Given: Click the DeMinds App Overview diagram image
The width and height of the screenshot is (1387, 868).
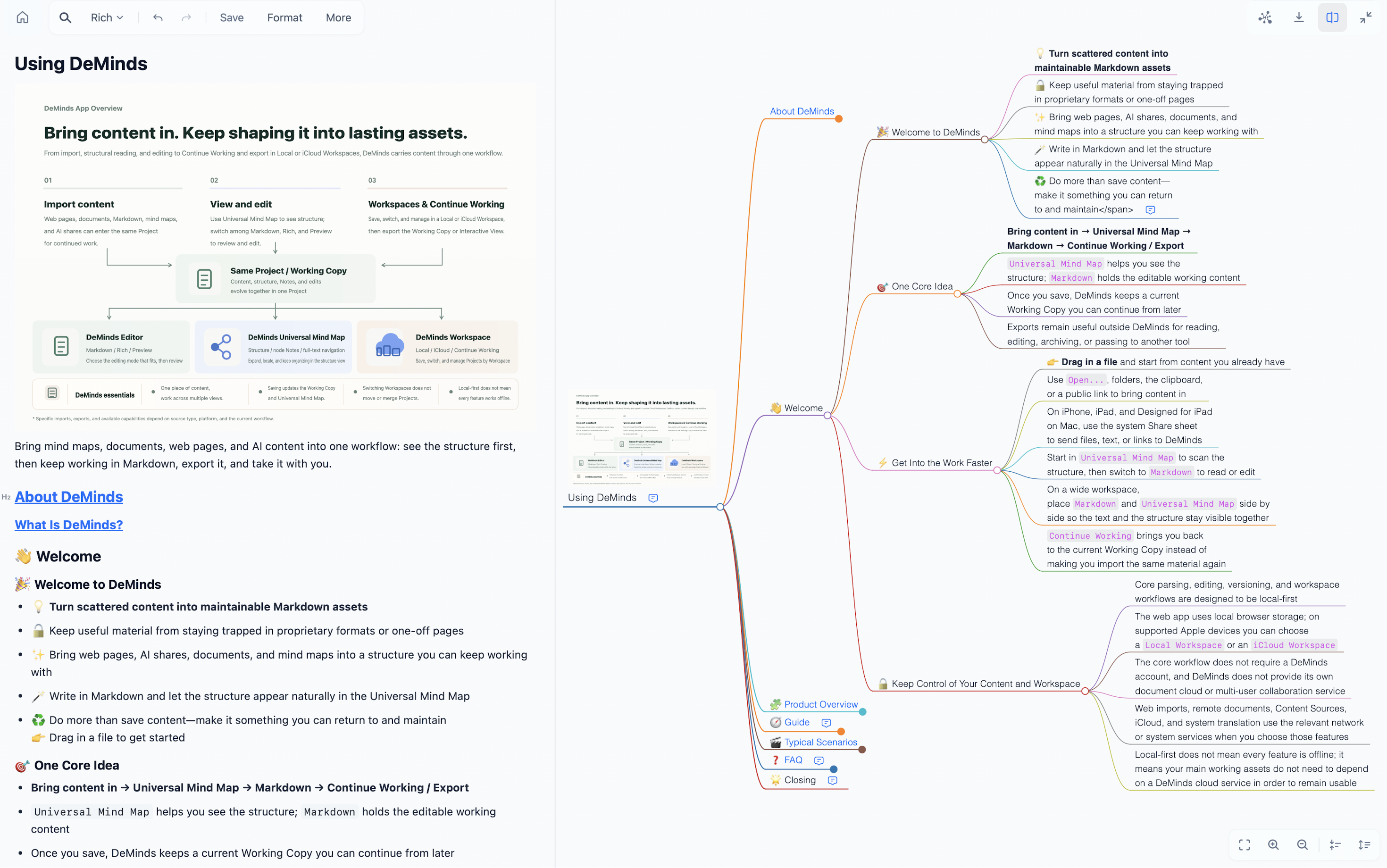Looking at the screenshot, I should click(276, 258).
